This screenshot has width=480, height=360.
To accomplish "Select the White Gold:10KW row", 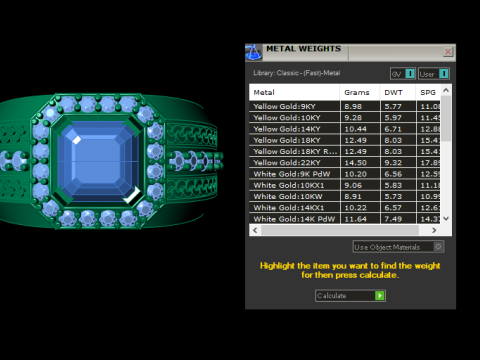I will (x=345, y=197).
